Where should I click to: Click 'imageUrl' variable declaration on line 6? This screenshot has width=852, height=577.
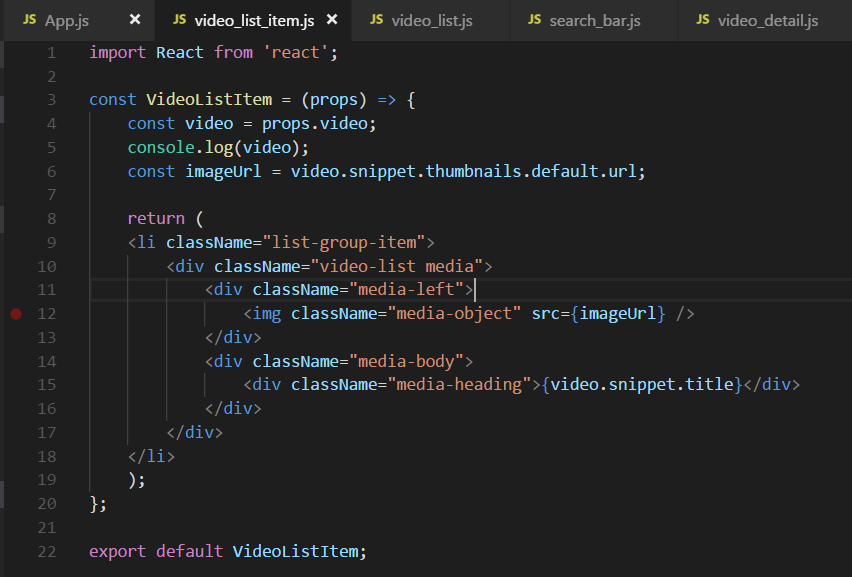click(223, 172)
